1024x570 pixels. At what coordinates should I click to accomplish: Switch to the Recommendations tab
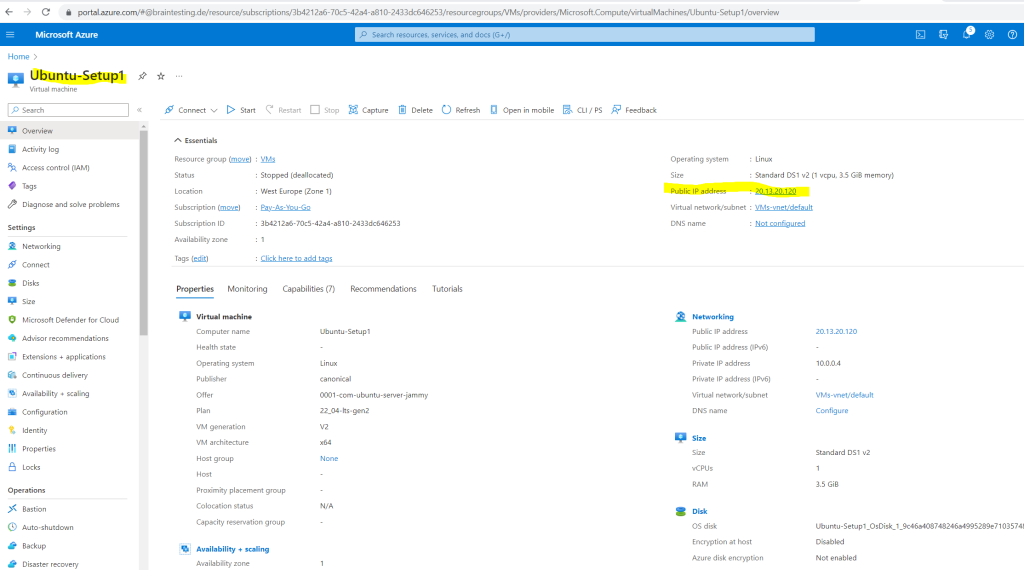[x=383, y=289]
